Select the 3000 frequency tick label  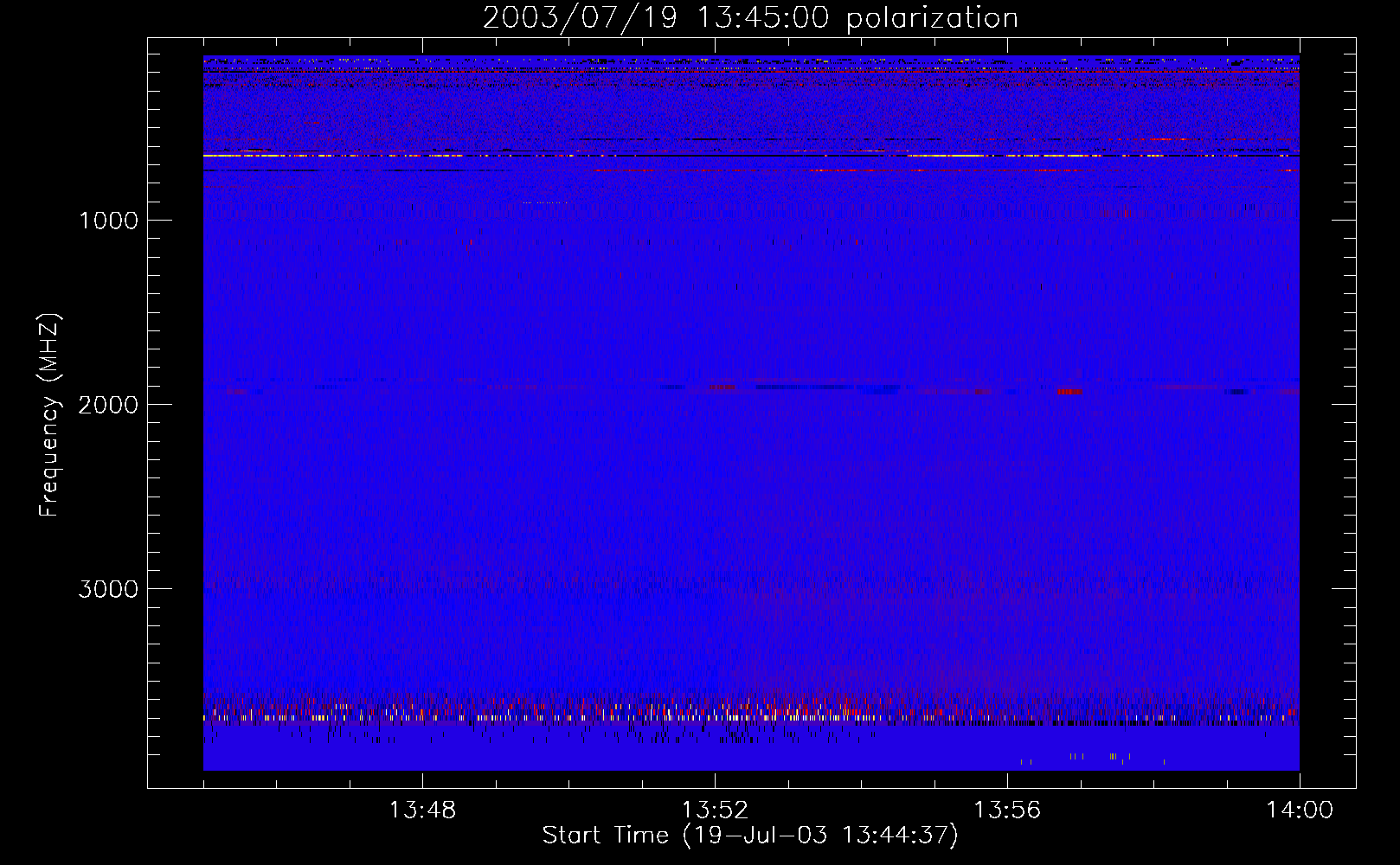[x=108, y=589]
